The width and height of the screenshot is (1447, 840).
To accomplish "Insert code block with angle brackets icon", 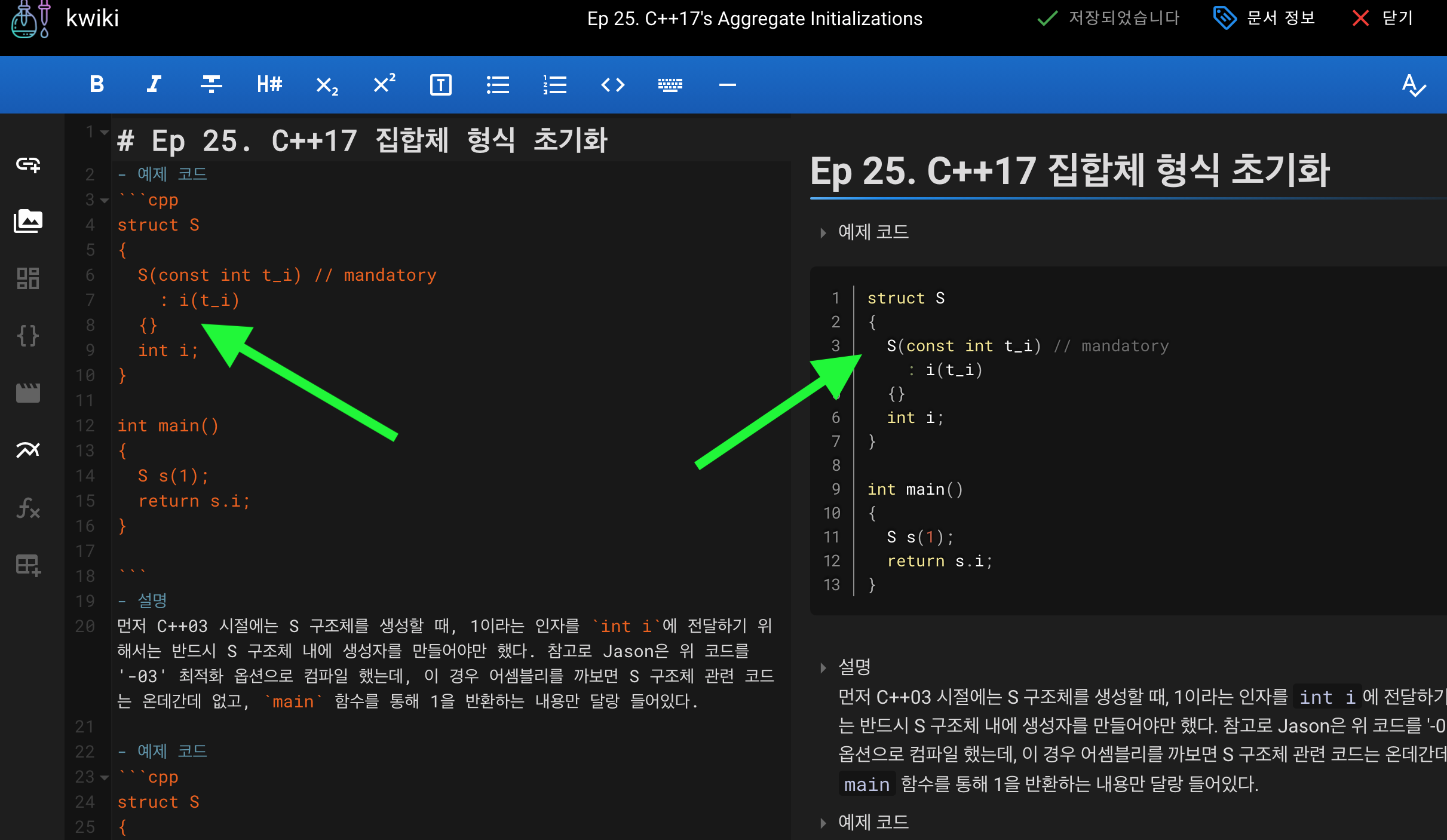I will [x=612, y=85].
